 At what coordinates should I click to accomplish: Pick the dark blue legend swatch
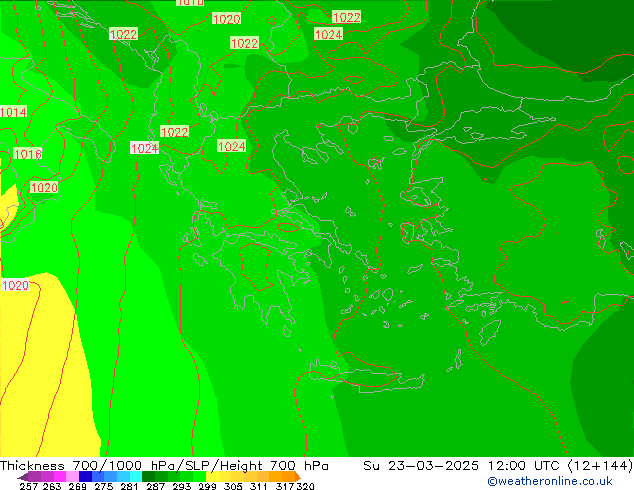85,476
